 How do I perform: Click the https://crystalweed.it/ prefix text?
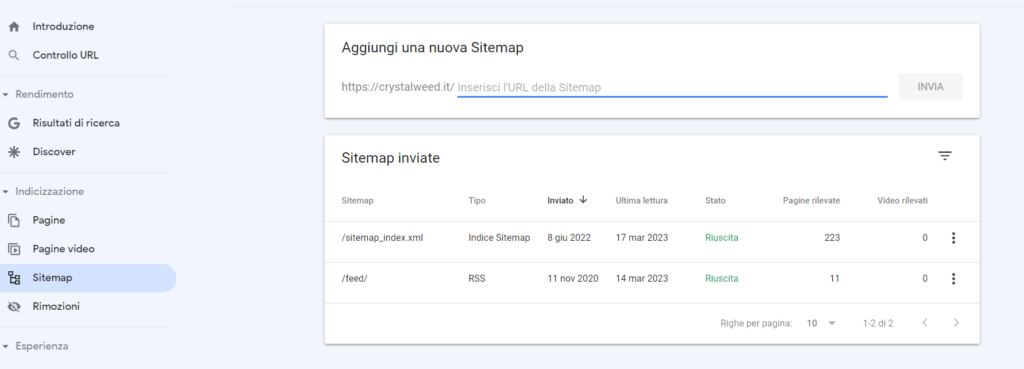[398, 87]
